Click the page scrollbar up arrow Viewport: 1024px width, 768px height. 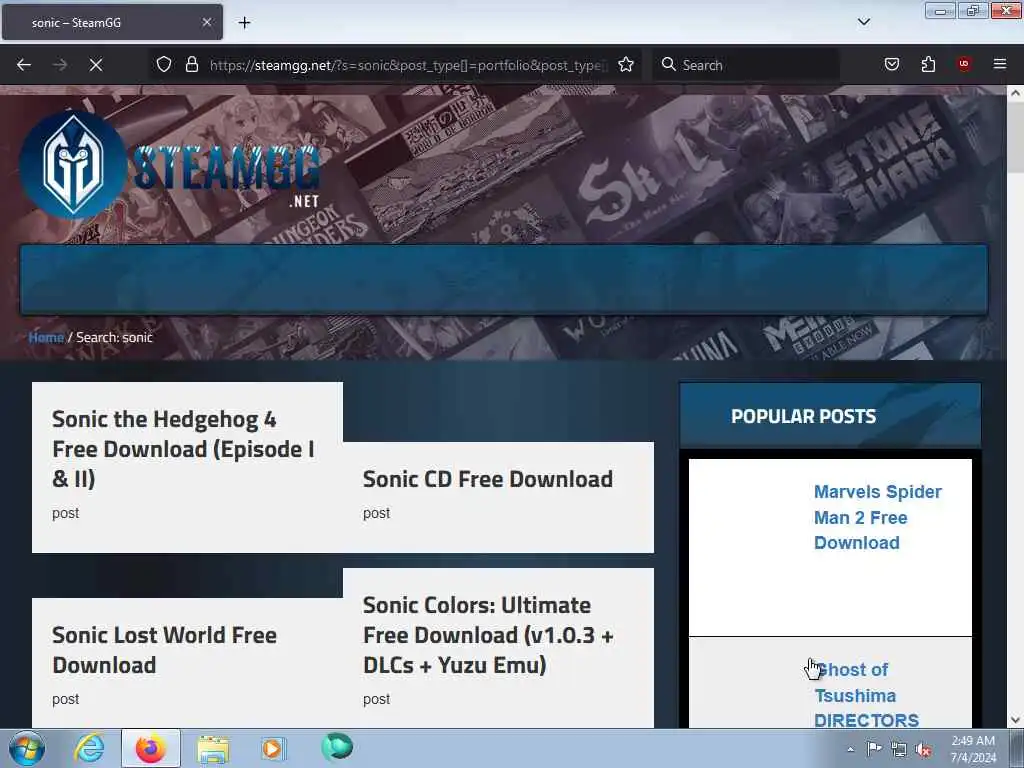(1015, 93)
